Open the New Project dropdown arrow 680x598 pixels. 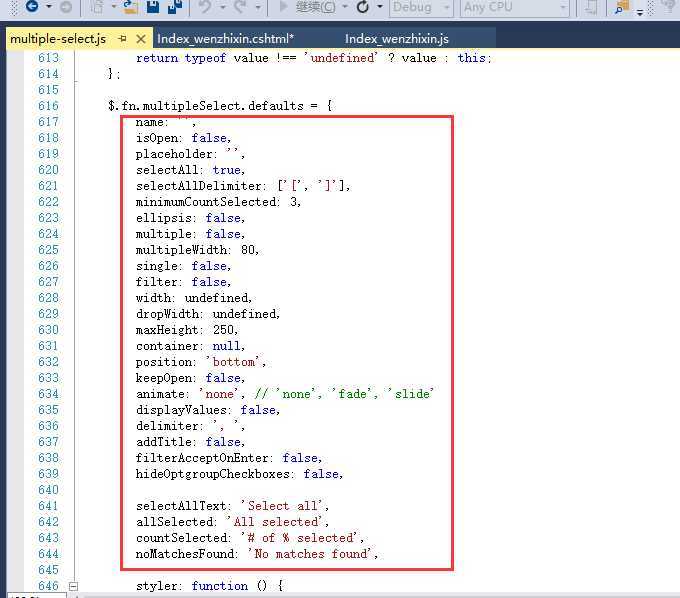click(x=114, y=7)
